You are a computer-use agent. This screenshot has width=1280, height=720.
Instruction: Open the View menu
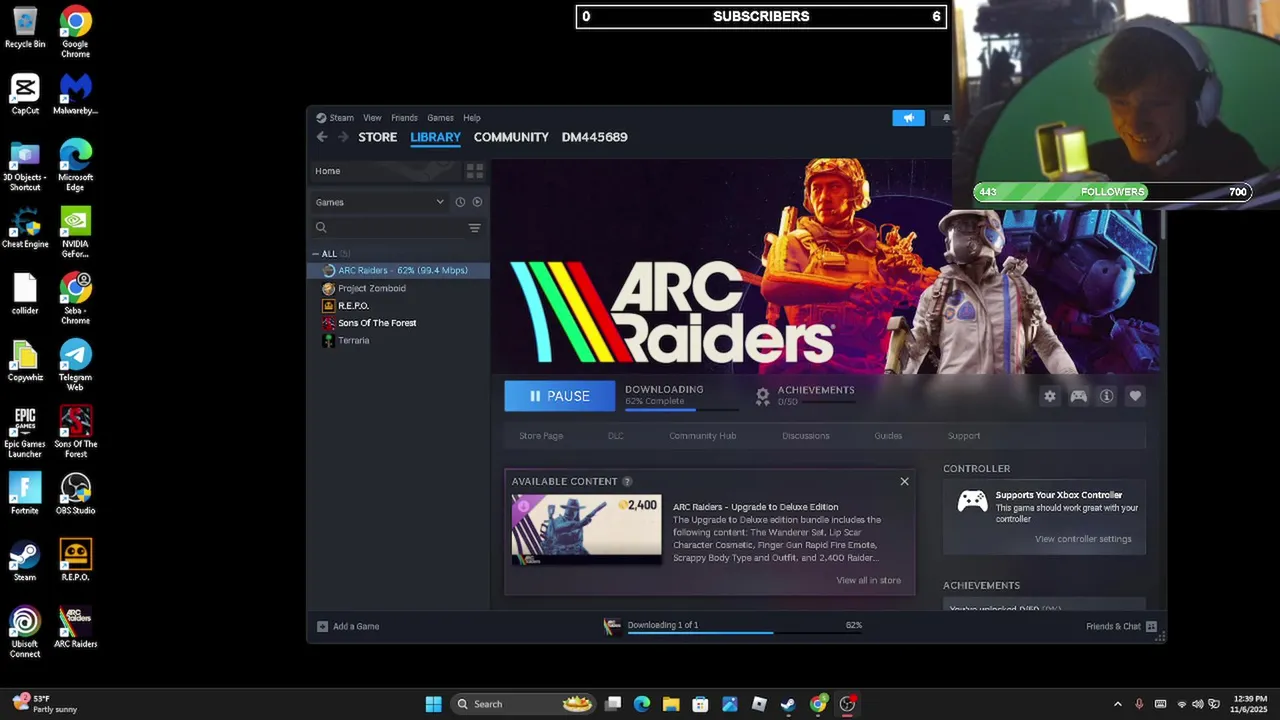[x=372, y=118]
